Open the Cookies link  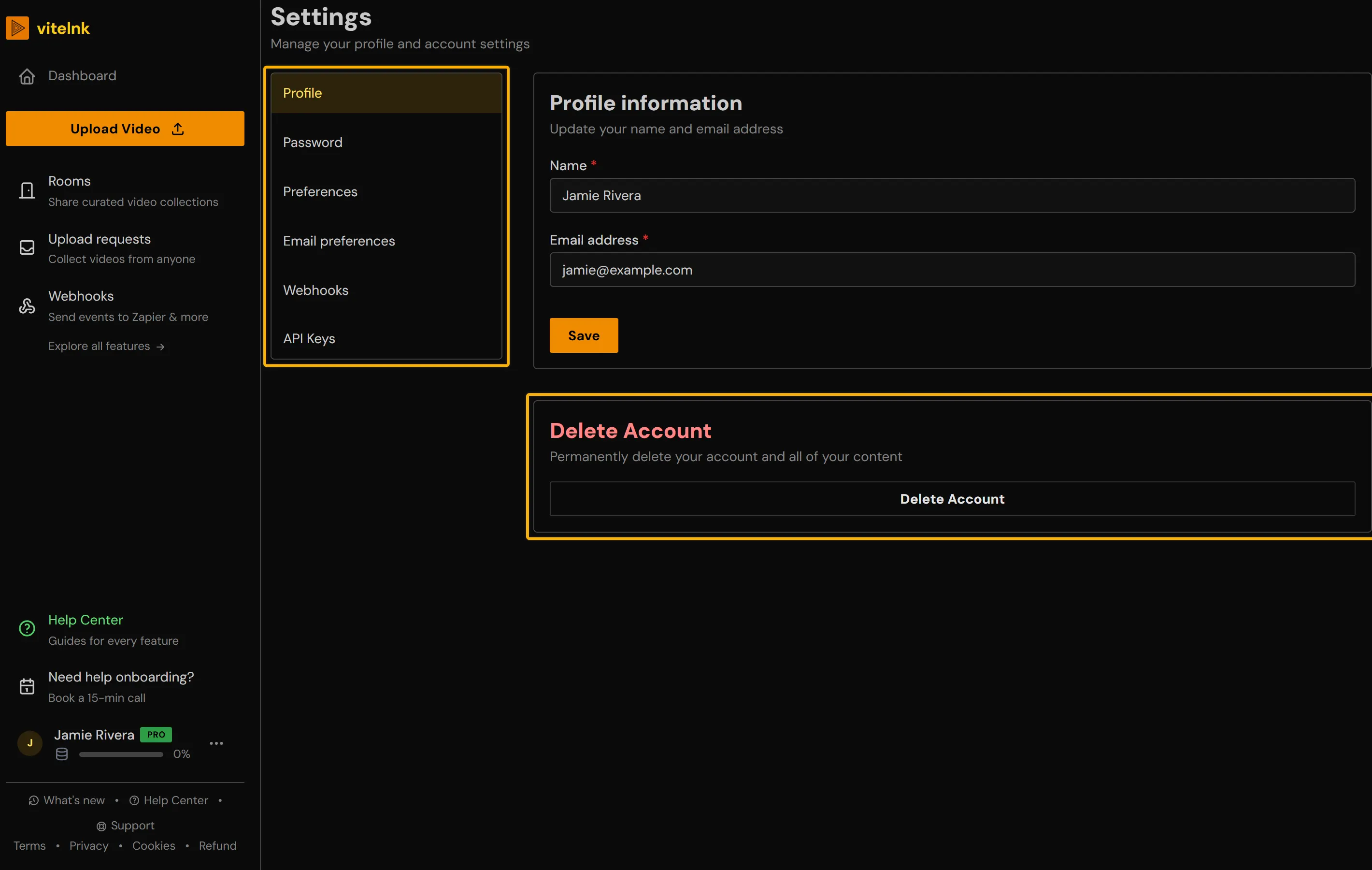point(154,845)
